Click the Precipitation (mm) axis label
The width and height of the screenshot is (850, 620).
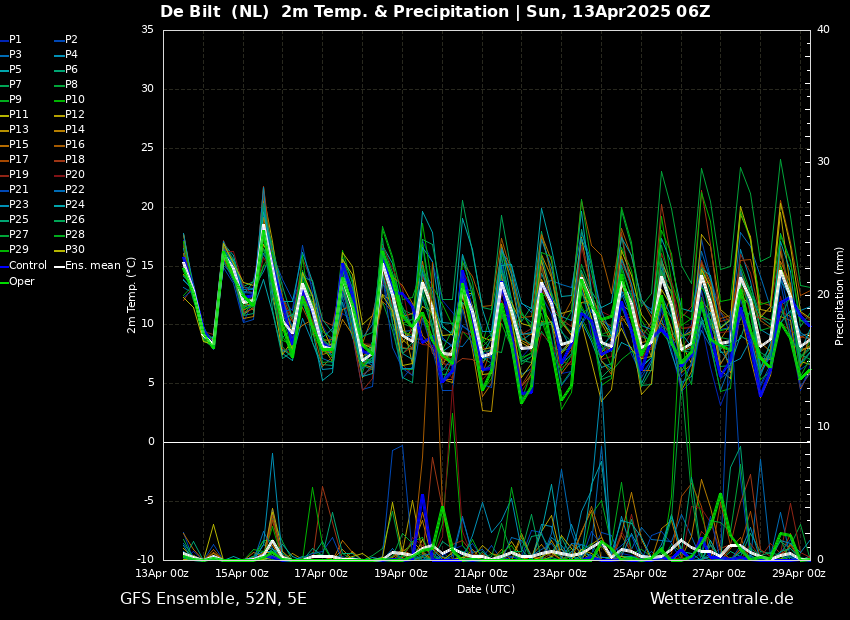[839, 295]
